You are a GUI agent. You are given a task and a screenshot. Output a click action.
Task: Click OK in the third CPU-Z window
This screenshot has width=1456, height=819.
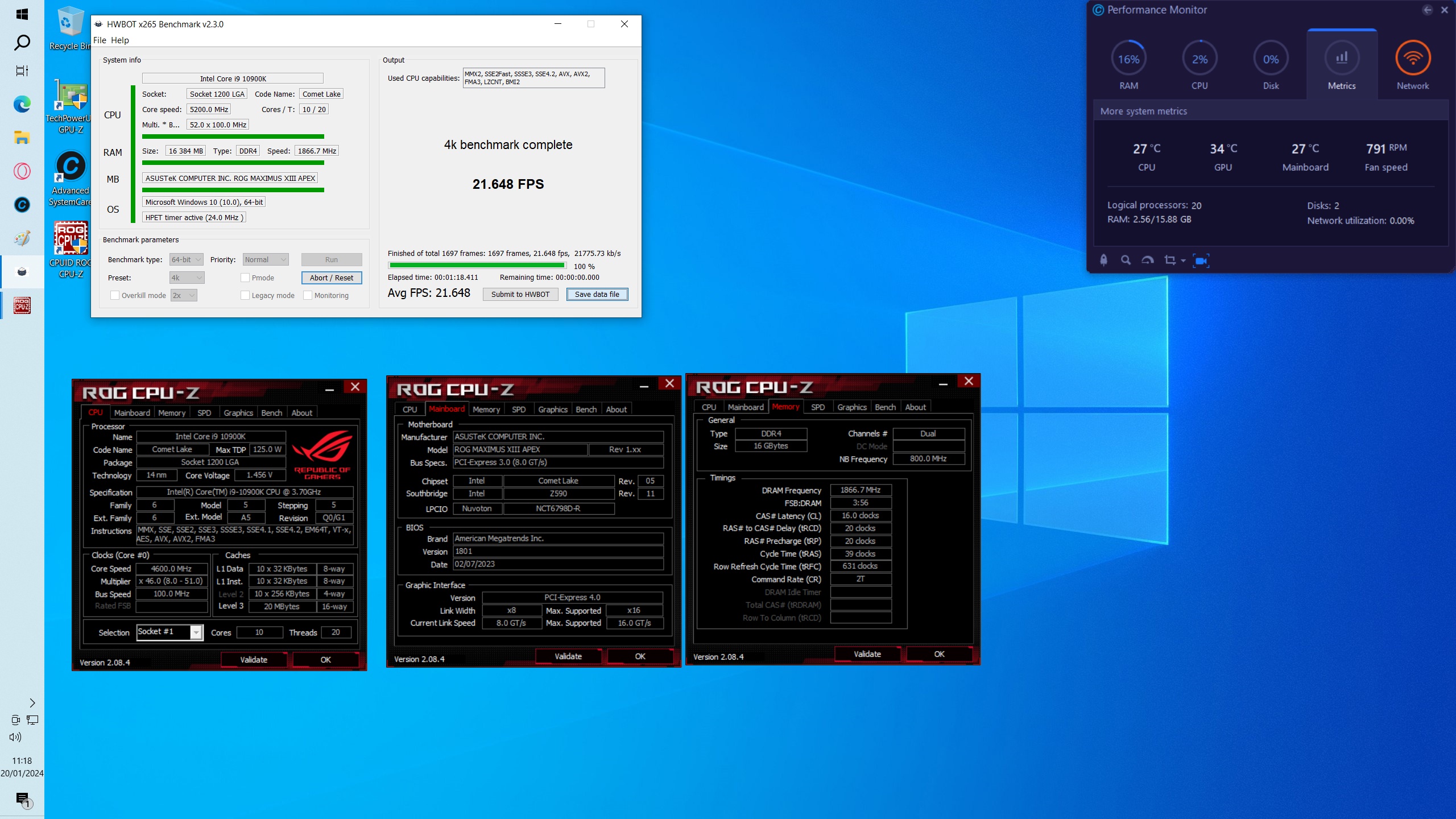point(939,653)
